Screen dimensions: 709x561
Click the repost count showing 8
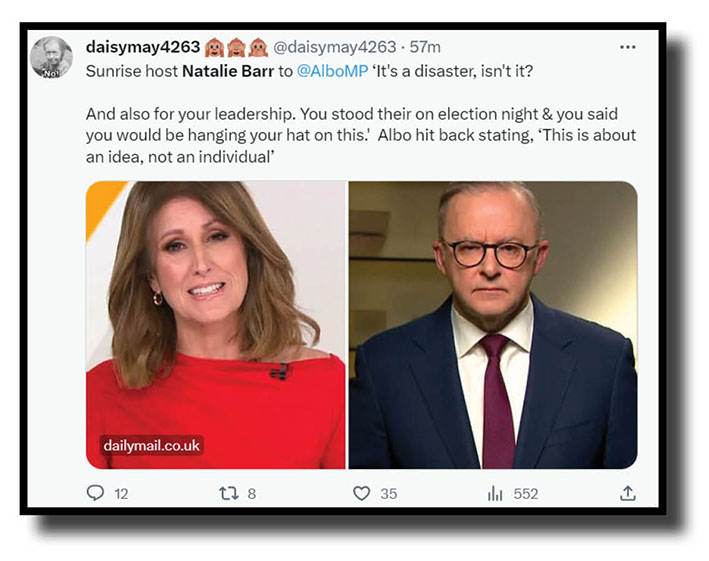(251, 494)
